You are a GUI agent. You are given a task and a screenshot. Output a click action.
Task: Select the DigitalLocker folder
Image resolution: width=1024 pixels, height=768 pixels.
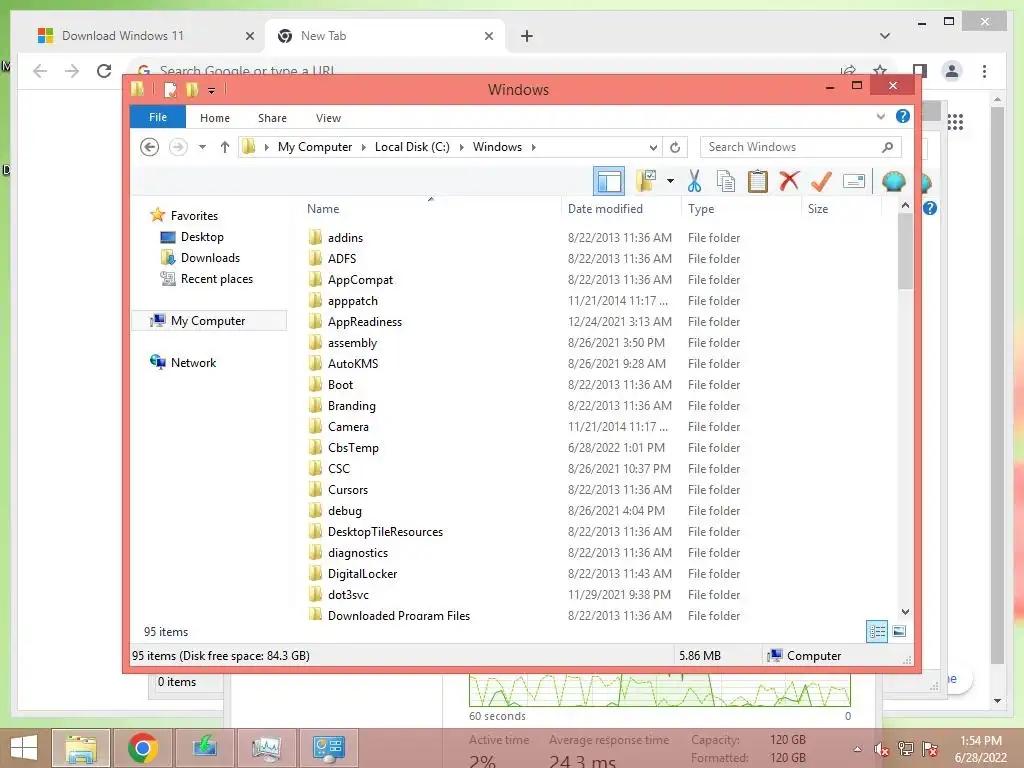[x=362, y=574]
